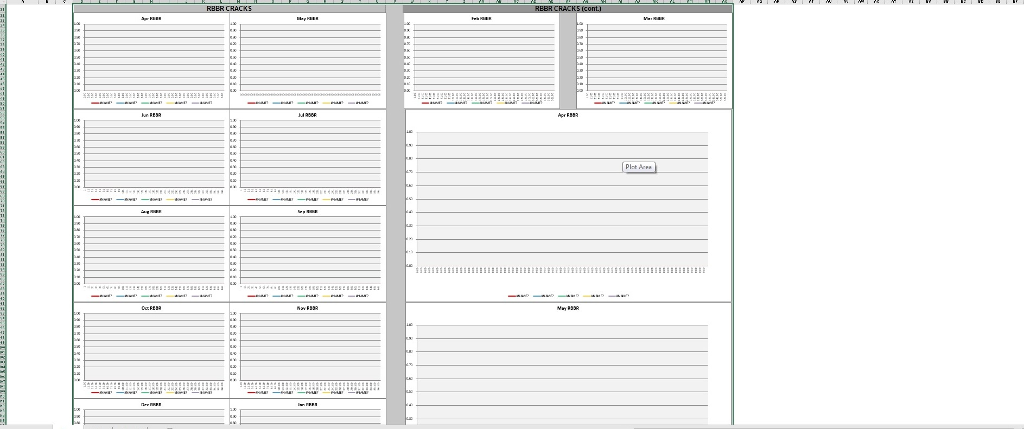The image size is (1024, 429).
Task: Select the plot area of the large May RBBR chart
Action: (x=562, y=375)
